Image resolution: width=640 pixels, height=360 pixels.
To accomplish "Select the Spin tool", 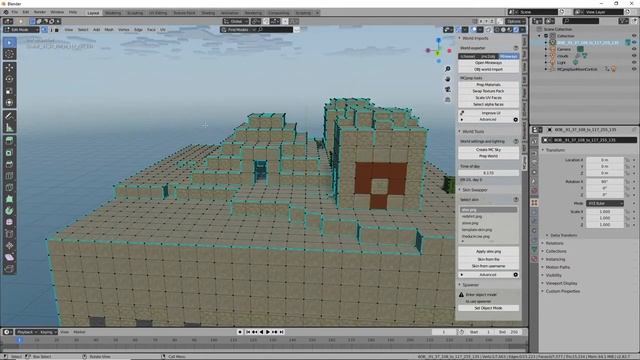I will 10,211.
